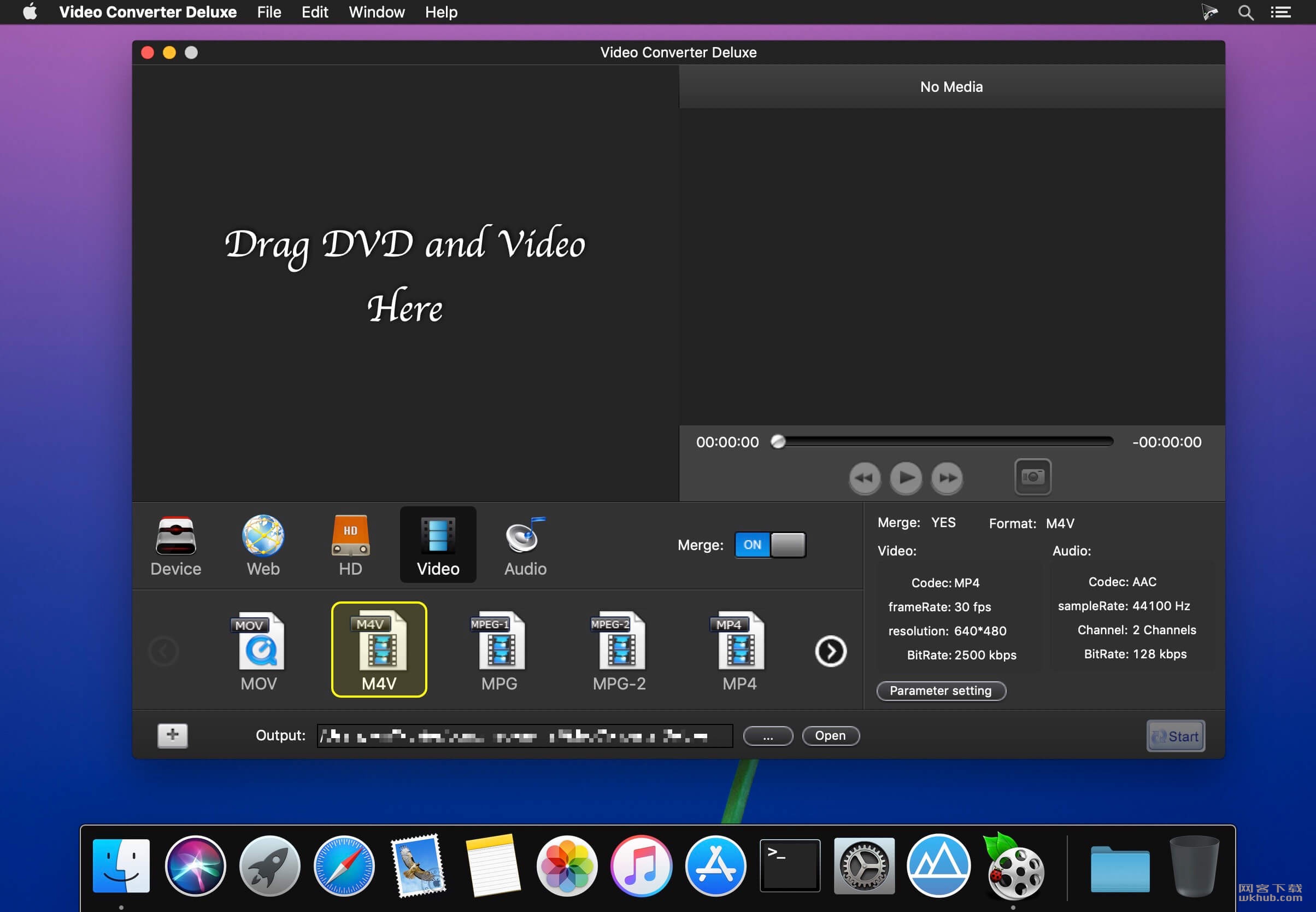1316x912 pixels.
Task: Click the Codec: AAC text
Action: point(1122,582)
